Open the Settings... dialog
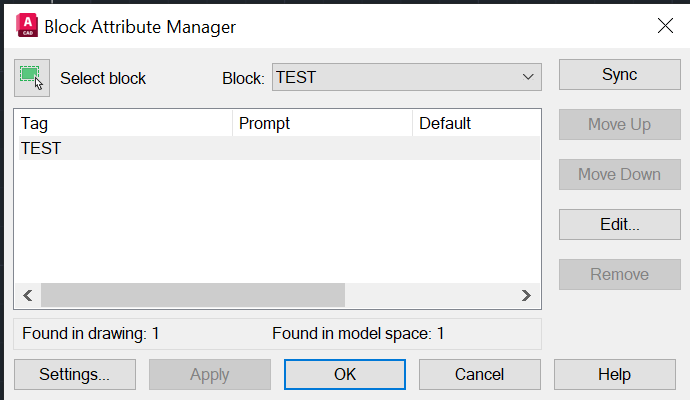 pyautogui.click(x=74, y=375)
